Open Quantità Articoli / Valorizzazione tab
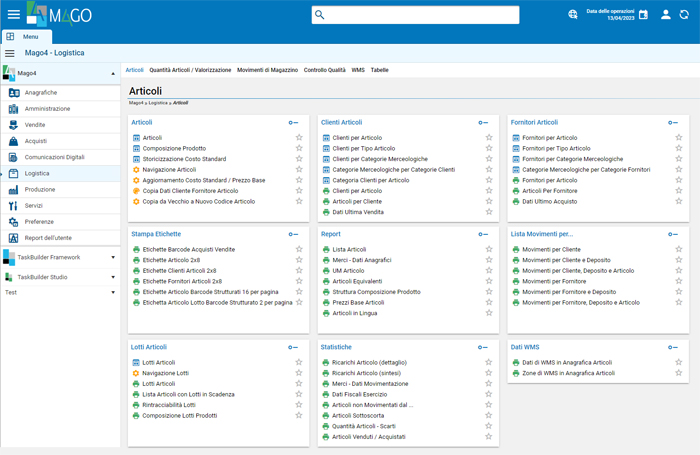Image resolution: width=700 pixels, height=455 pixels. click(190, 70)
